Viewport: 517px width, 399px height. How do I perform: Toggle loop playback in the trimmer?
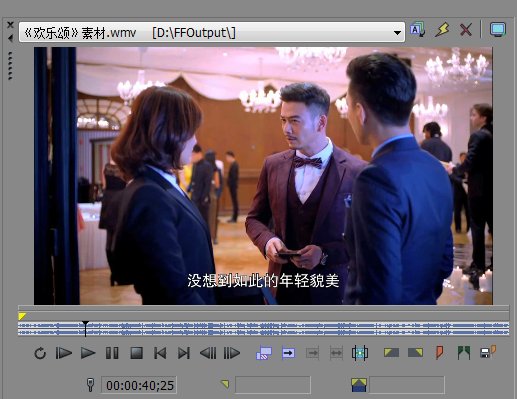click(x=40, y=353)
